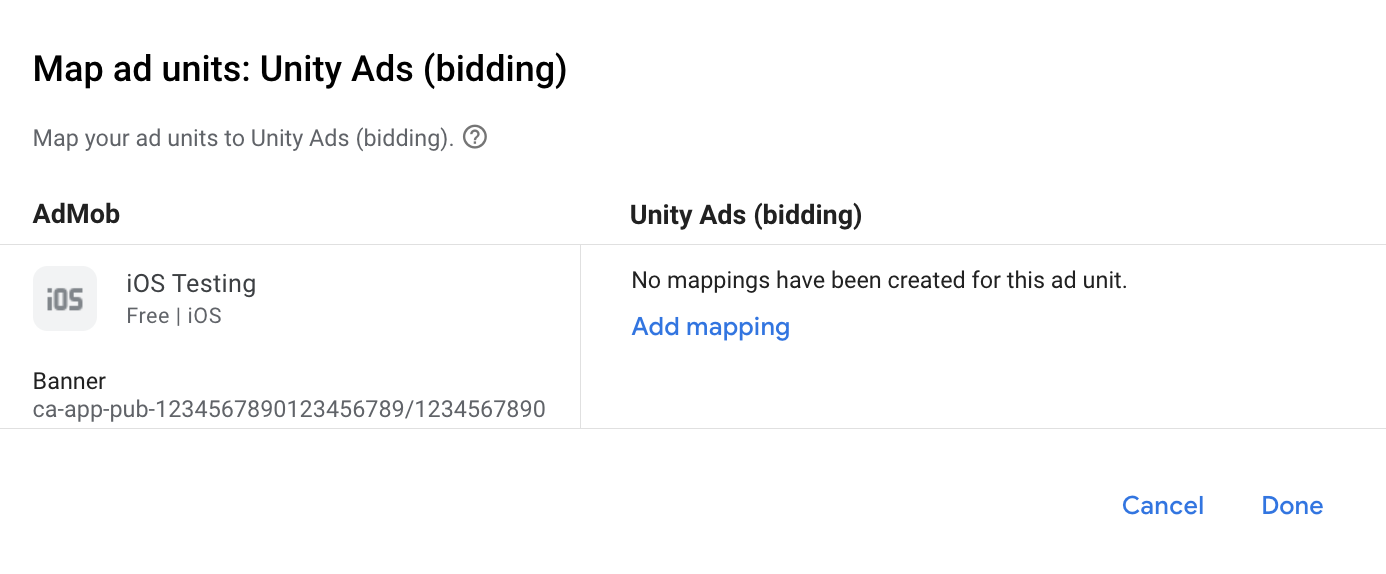This screenshot has width=1386, height=574.
Task: Click the dialog title 'Map ad units'
Action: [300, 70]
